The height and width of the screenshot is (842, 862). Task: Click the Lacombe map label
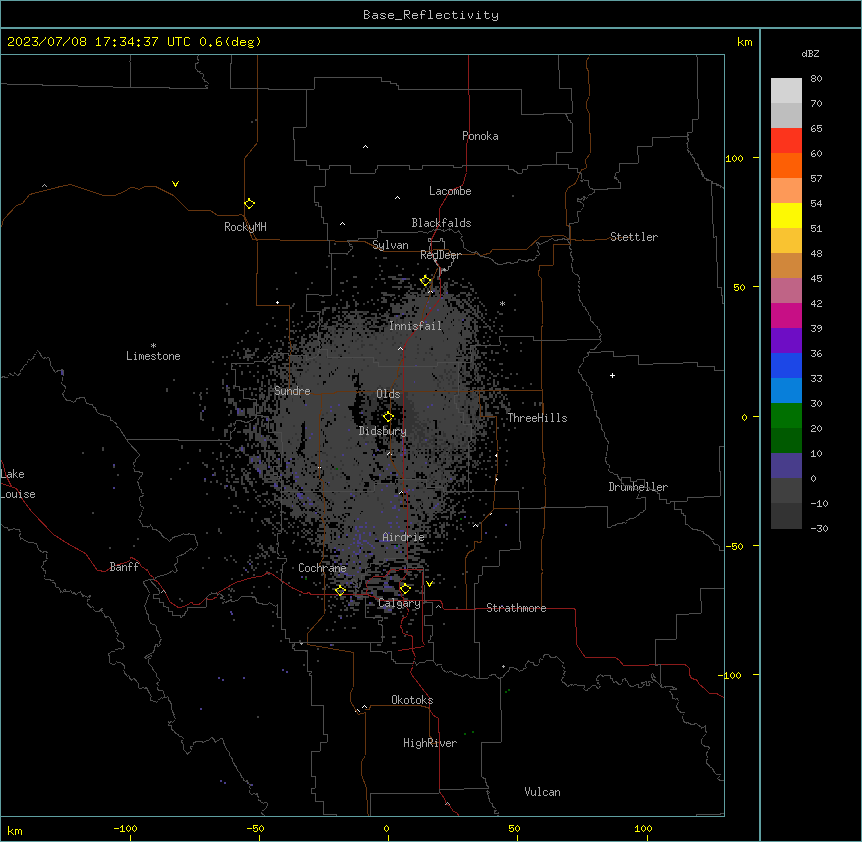(x=450, y=191)
